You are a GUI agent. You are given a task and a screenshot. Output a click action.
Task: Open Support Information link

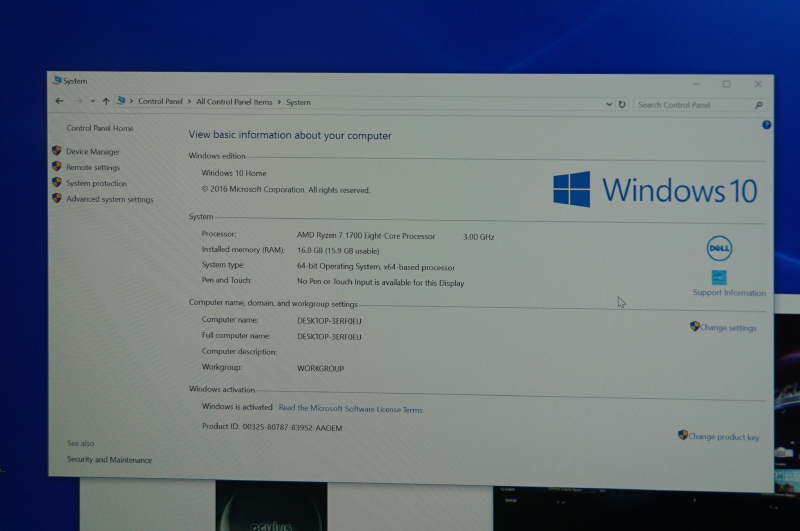point(729,293)
